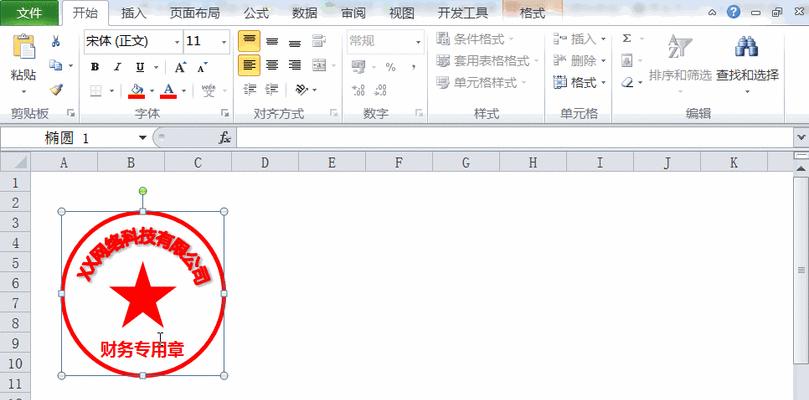The height and width of the screenshot is (400, 809).
Task: Toggle Underline formatting
Action: click(x=140, y=67)
